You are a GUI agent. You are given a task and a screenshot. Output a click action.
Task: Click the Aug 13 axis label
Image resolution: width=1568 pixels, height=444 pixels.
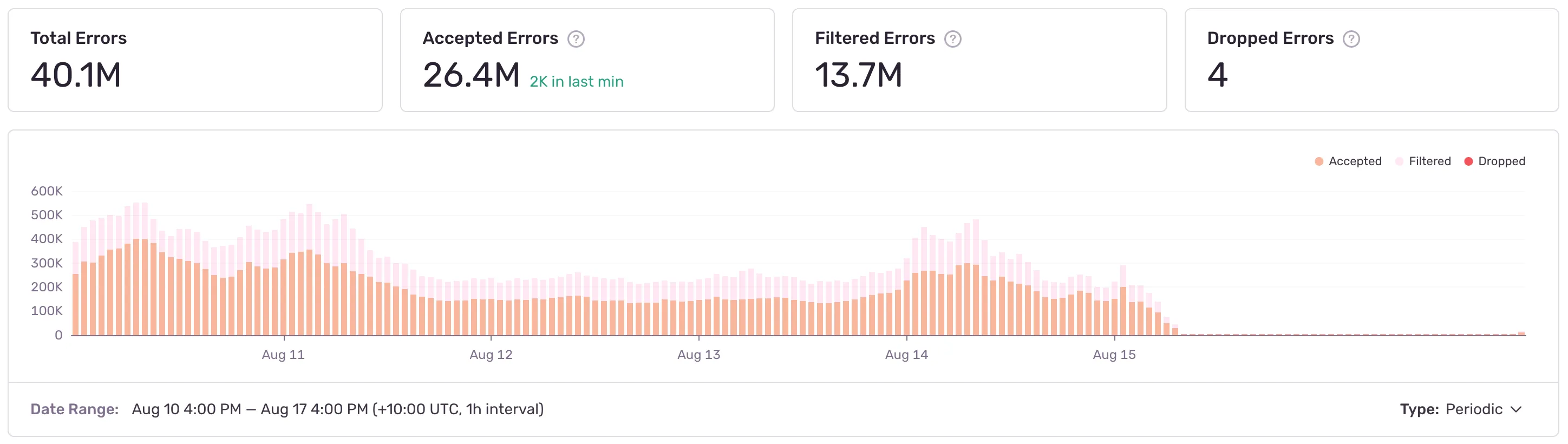pyautogui.click(x=699, y=355)
